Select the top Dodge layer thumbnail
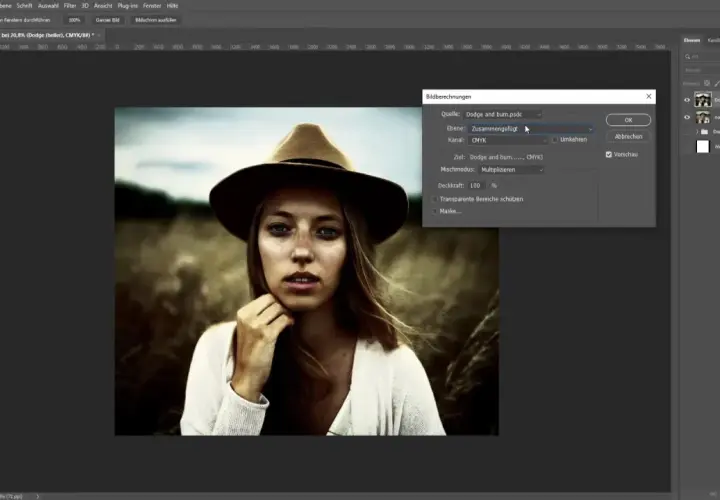 pos(703,100)
